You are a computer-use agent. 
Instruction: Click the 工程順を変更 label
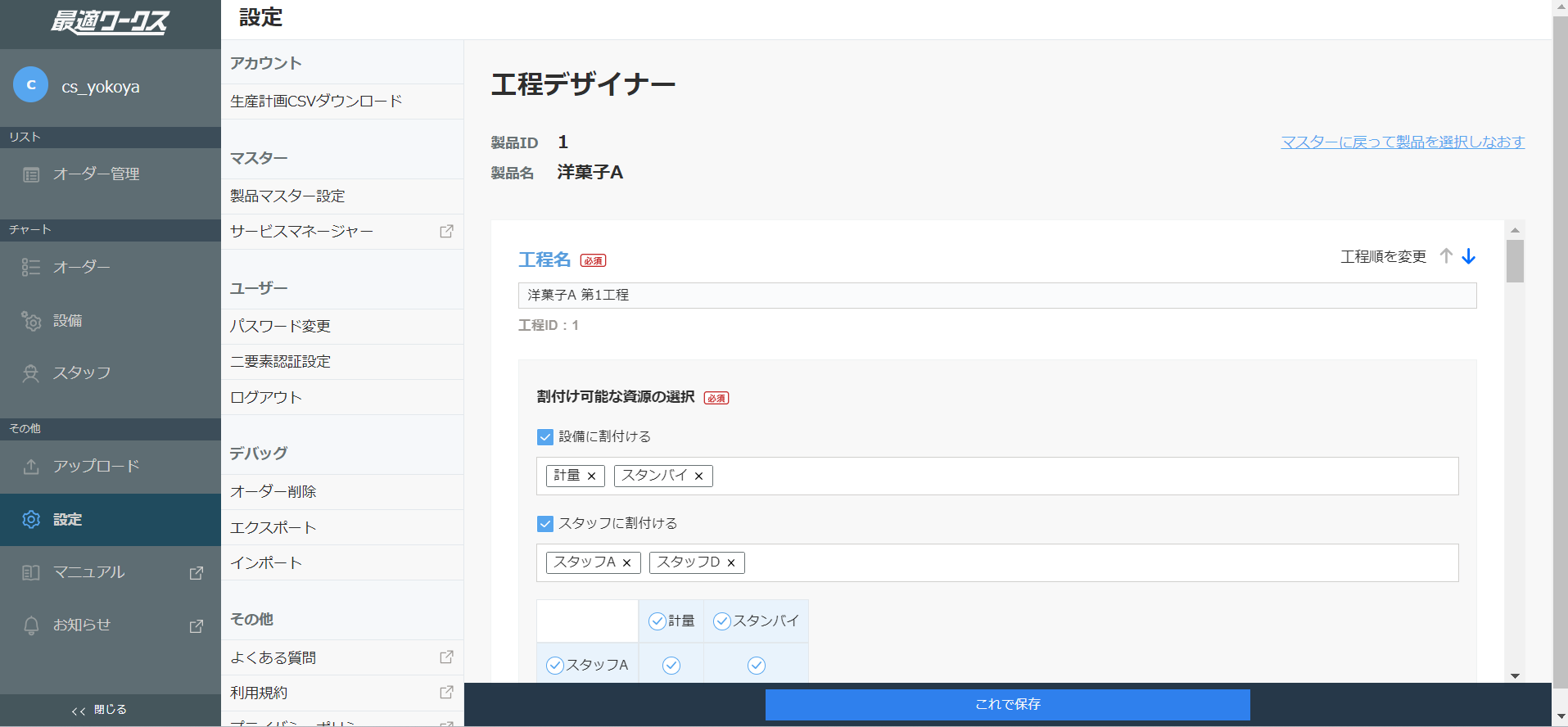tap(1383, 257)
